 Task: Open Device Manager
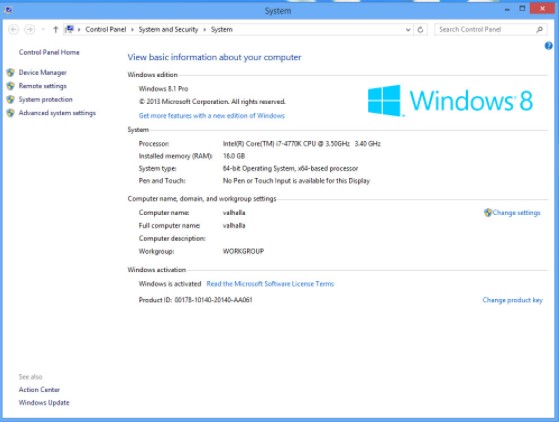(x=43, y=72)
